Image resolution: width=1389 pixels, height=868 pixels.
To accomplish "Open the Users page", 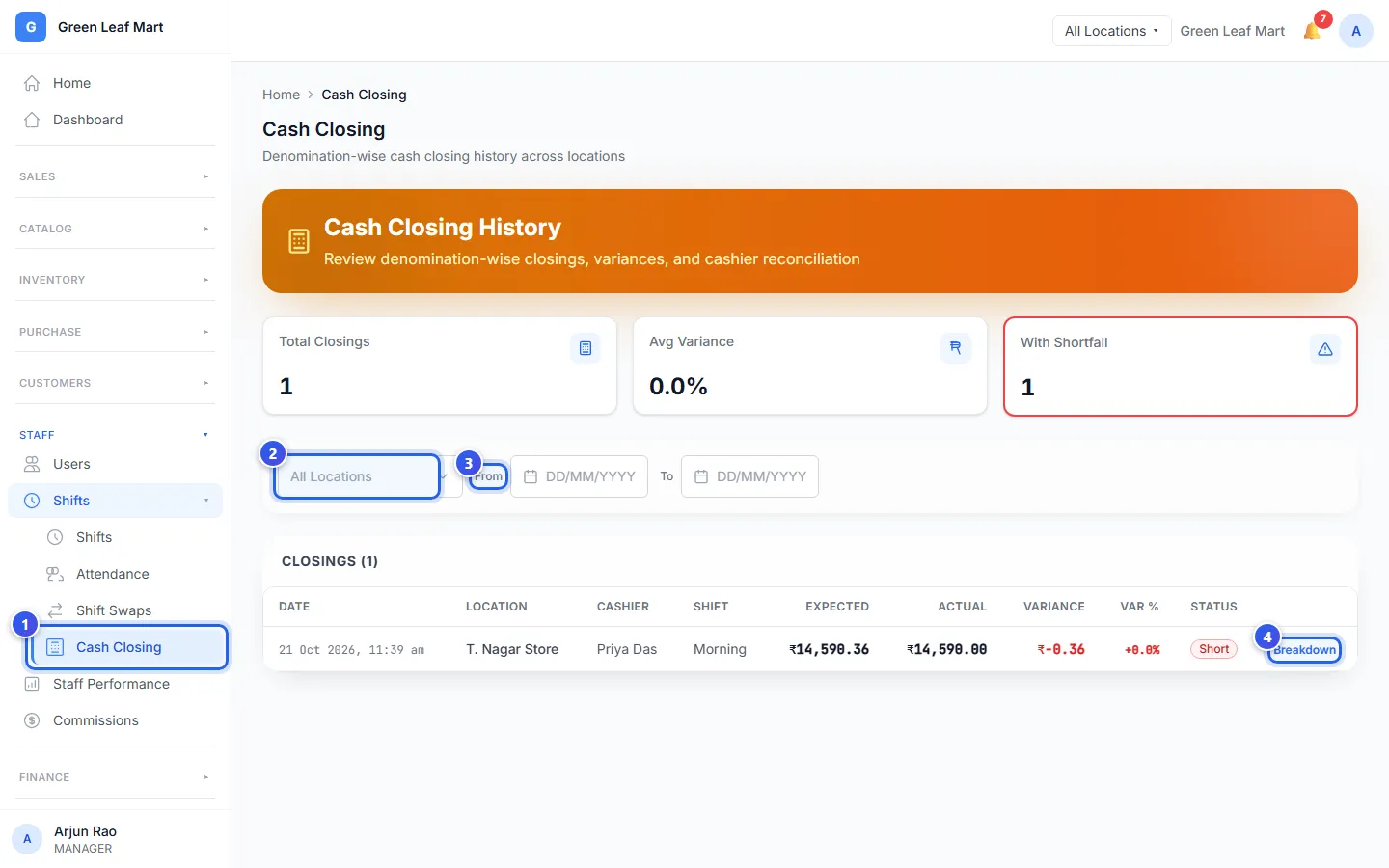I will coord(115,464).
